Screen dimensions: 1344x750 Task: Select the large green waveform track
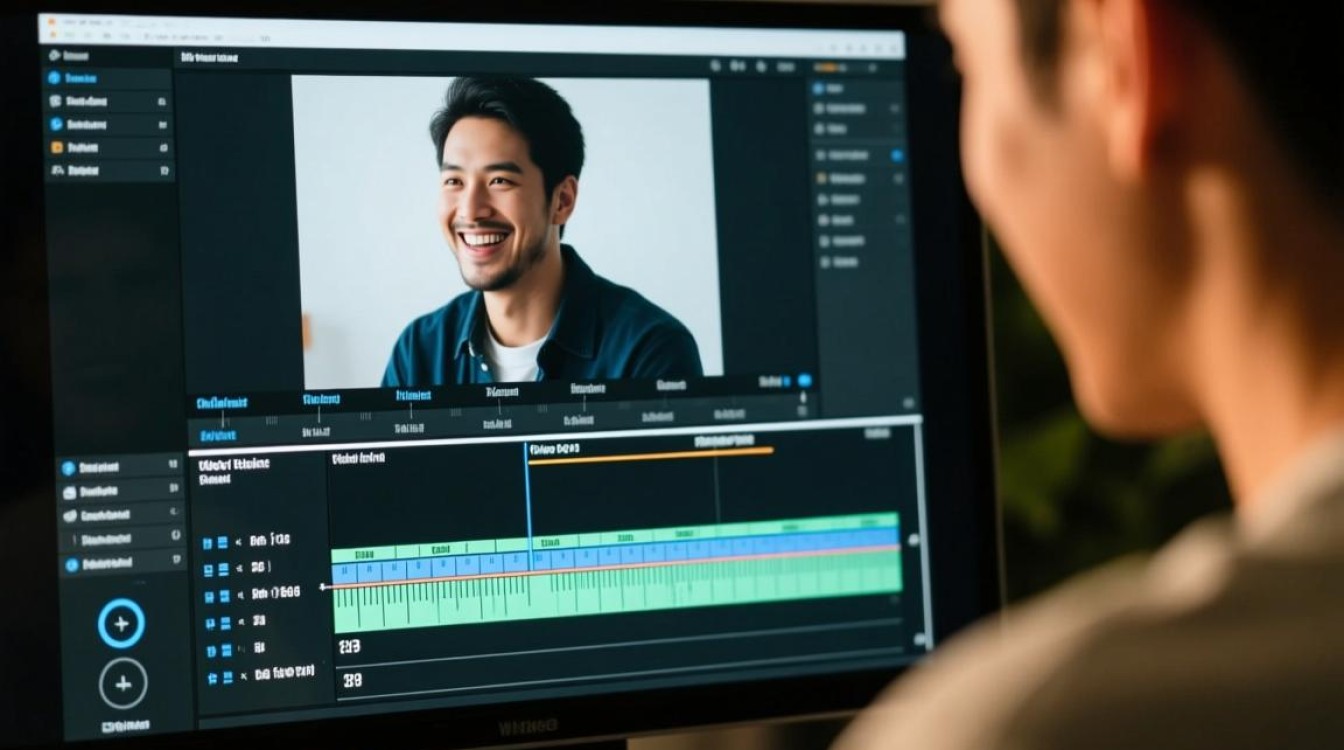click(x=617, y=593)
